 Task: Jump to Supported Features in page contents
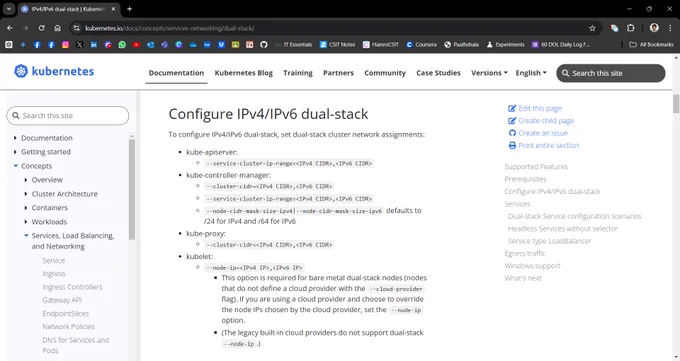point(536,167)
